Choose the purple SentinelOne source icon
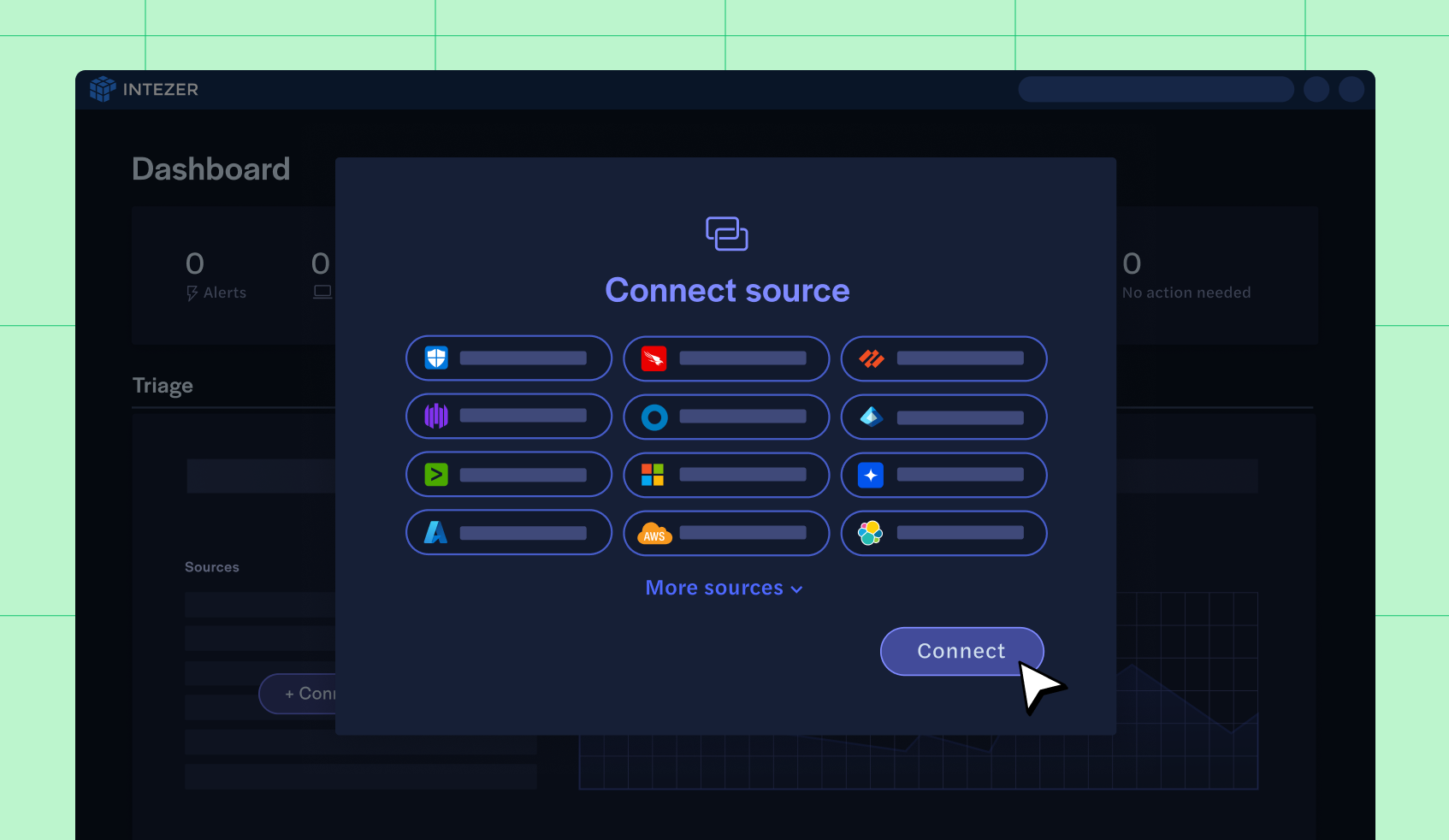Viewport: 1449px width, 840px height. (435, 417)
